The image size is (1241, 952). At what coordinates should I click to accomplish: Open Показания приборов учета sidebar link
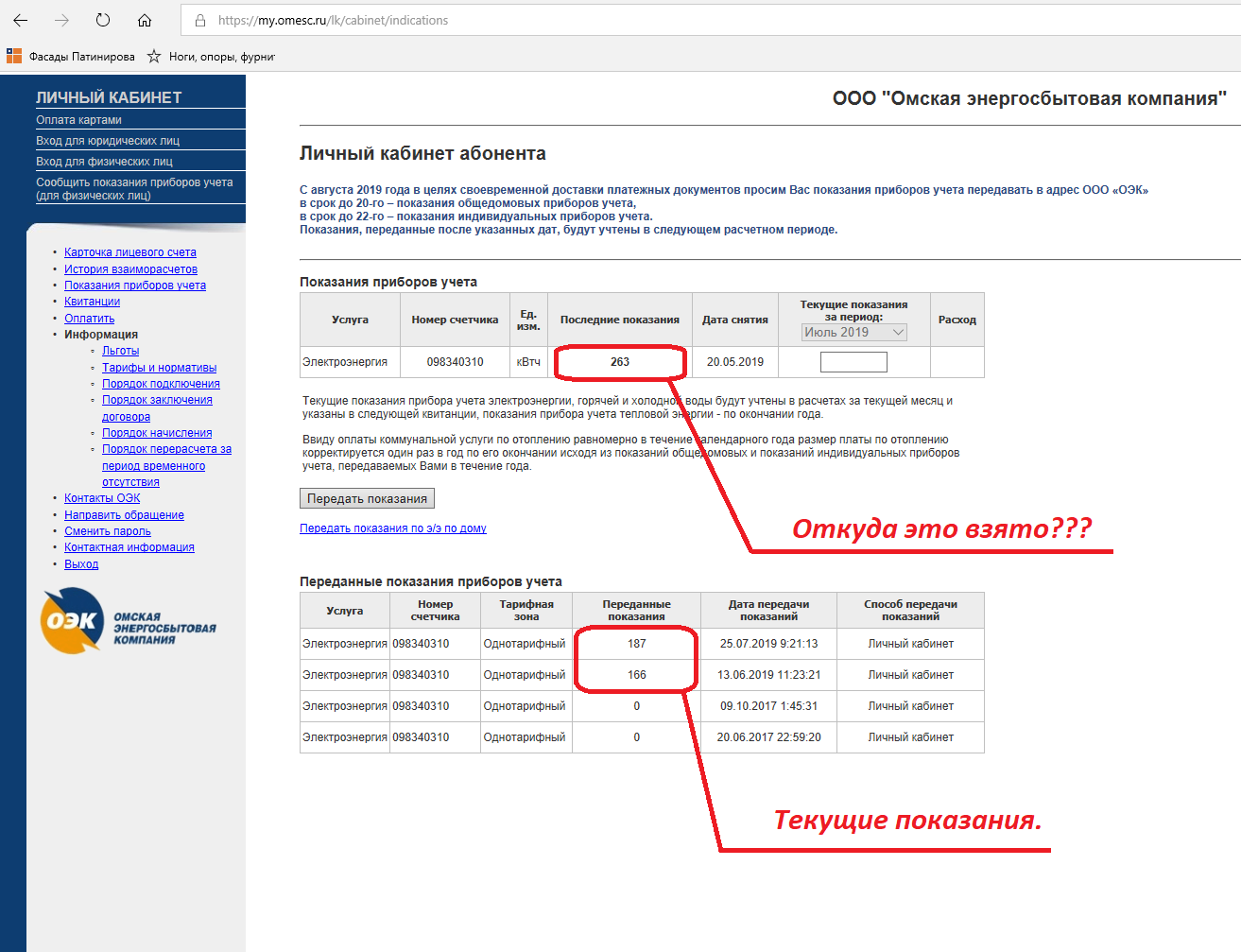tap(135, 286)
